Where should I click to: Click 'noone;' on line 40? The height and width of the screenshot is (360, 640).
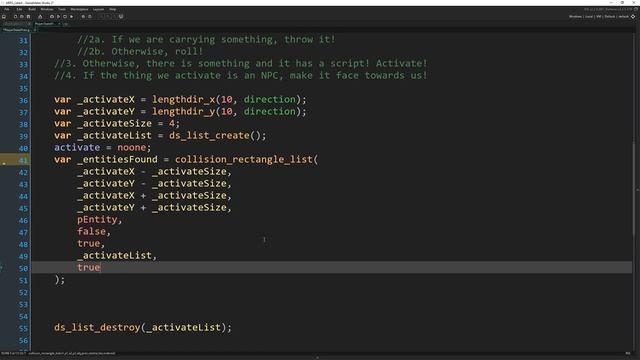[x=134, y=147]
